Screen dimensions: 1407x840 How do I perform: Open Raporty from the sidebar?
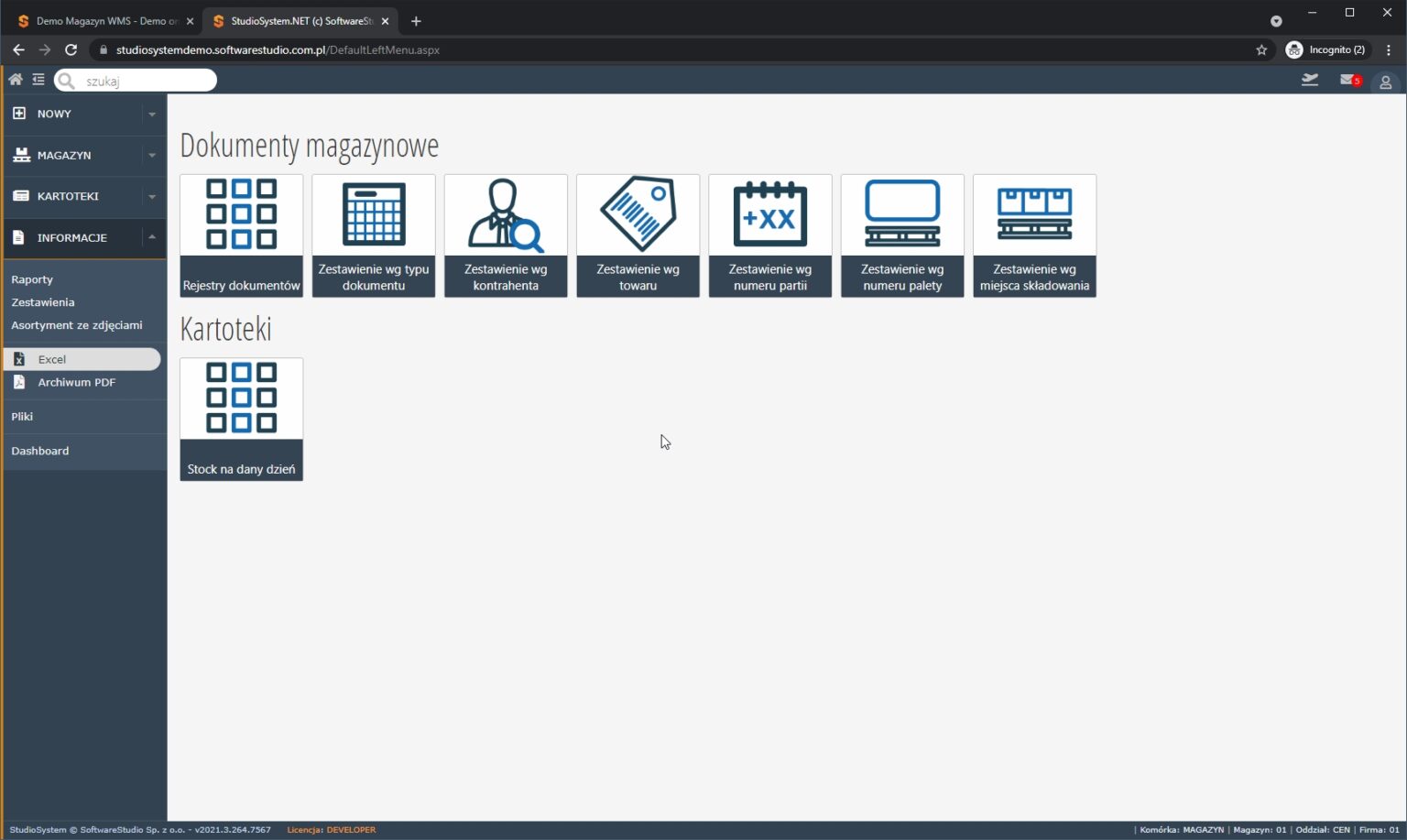[x=32, y=279]
